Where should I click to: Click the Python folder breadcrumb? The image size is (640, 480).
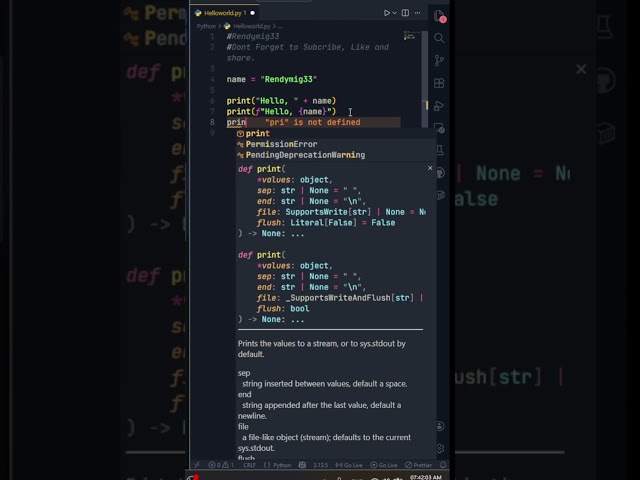point(206,26)
